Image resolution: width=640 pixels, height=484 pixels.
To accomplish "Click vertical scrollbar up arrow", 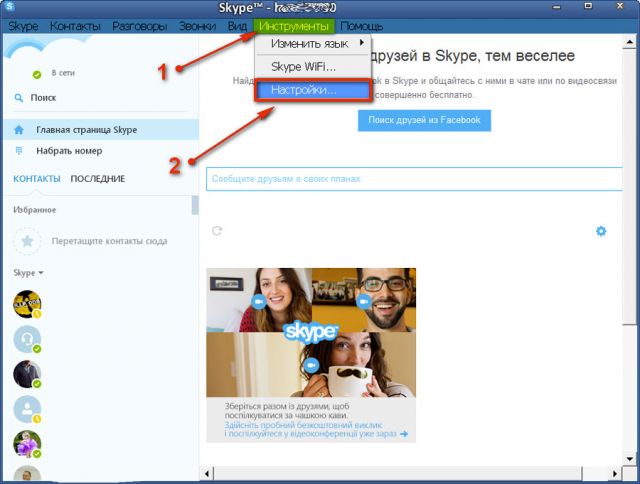I will pos(629,42).
